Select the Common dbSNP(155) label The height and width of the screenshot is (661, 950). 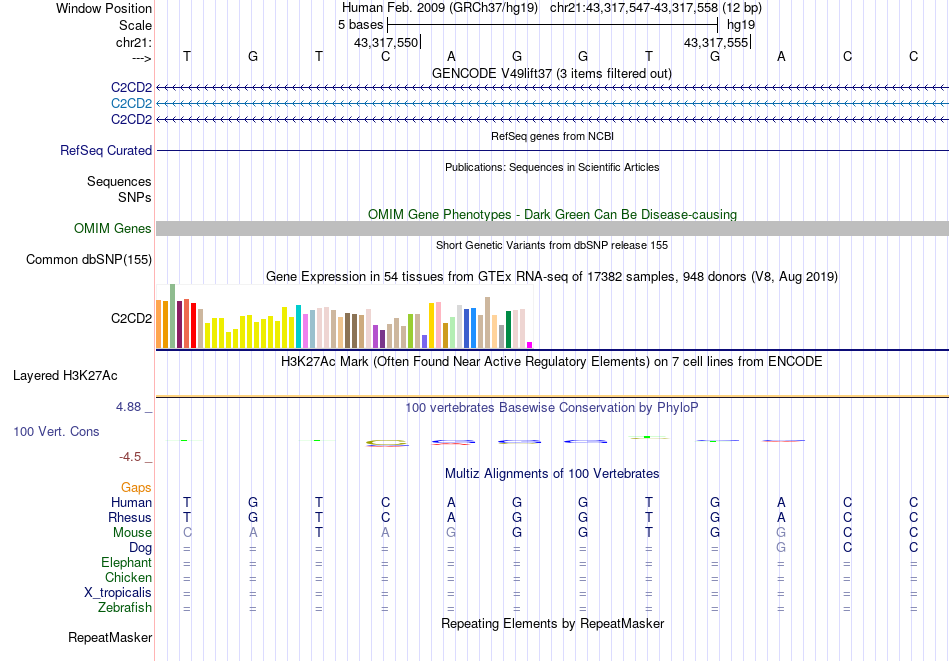point(89,259)
